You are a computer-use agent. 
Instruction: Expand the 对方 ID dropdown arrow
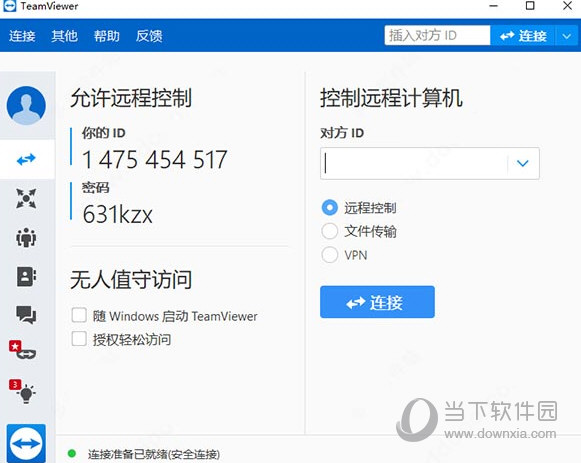pyautogui.click(x=523, y=163)
